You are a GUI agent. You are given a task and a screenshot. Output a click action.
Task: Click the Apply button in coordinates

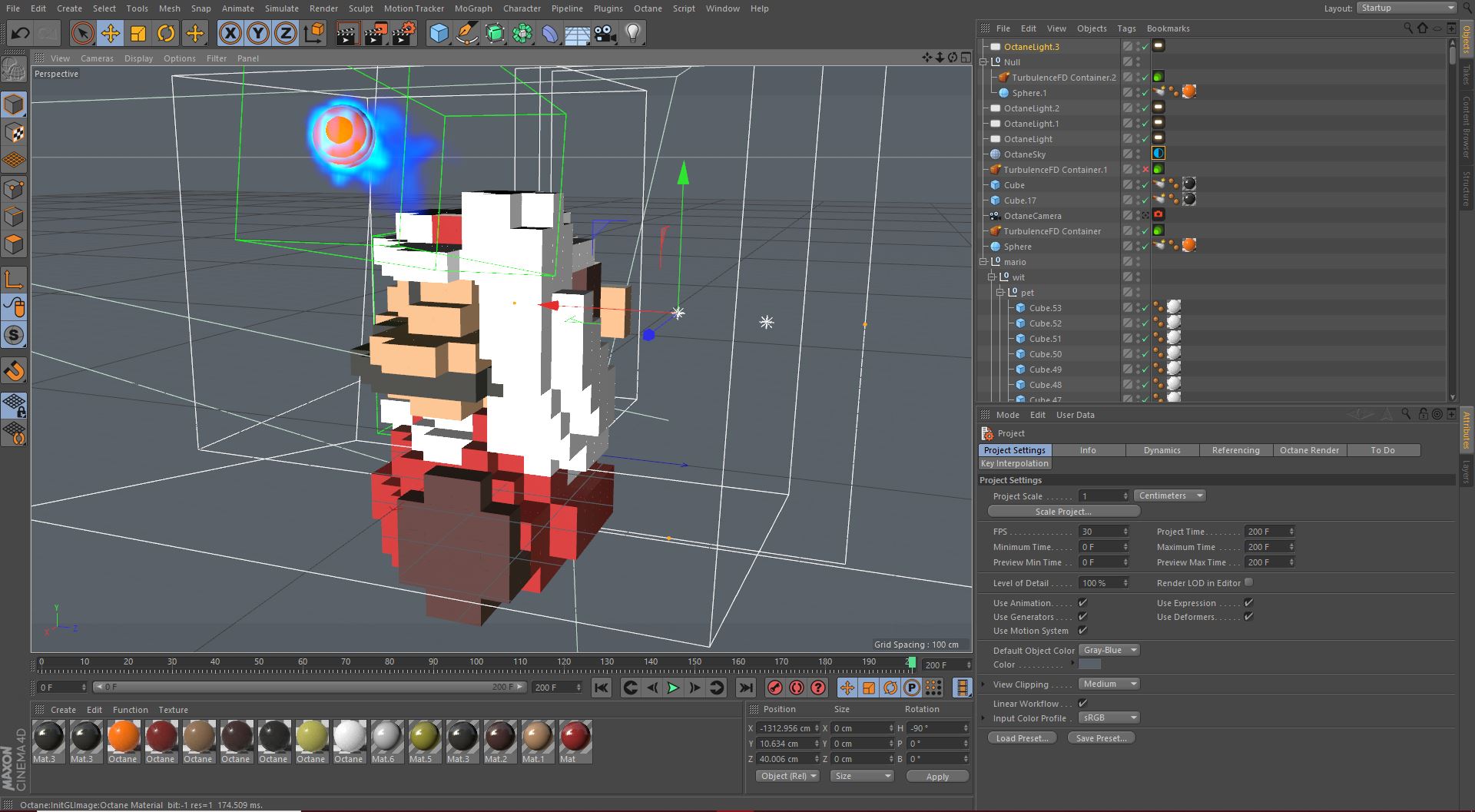(x=936, y=777)
